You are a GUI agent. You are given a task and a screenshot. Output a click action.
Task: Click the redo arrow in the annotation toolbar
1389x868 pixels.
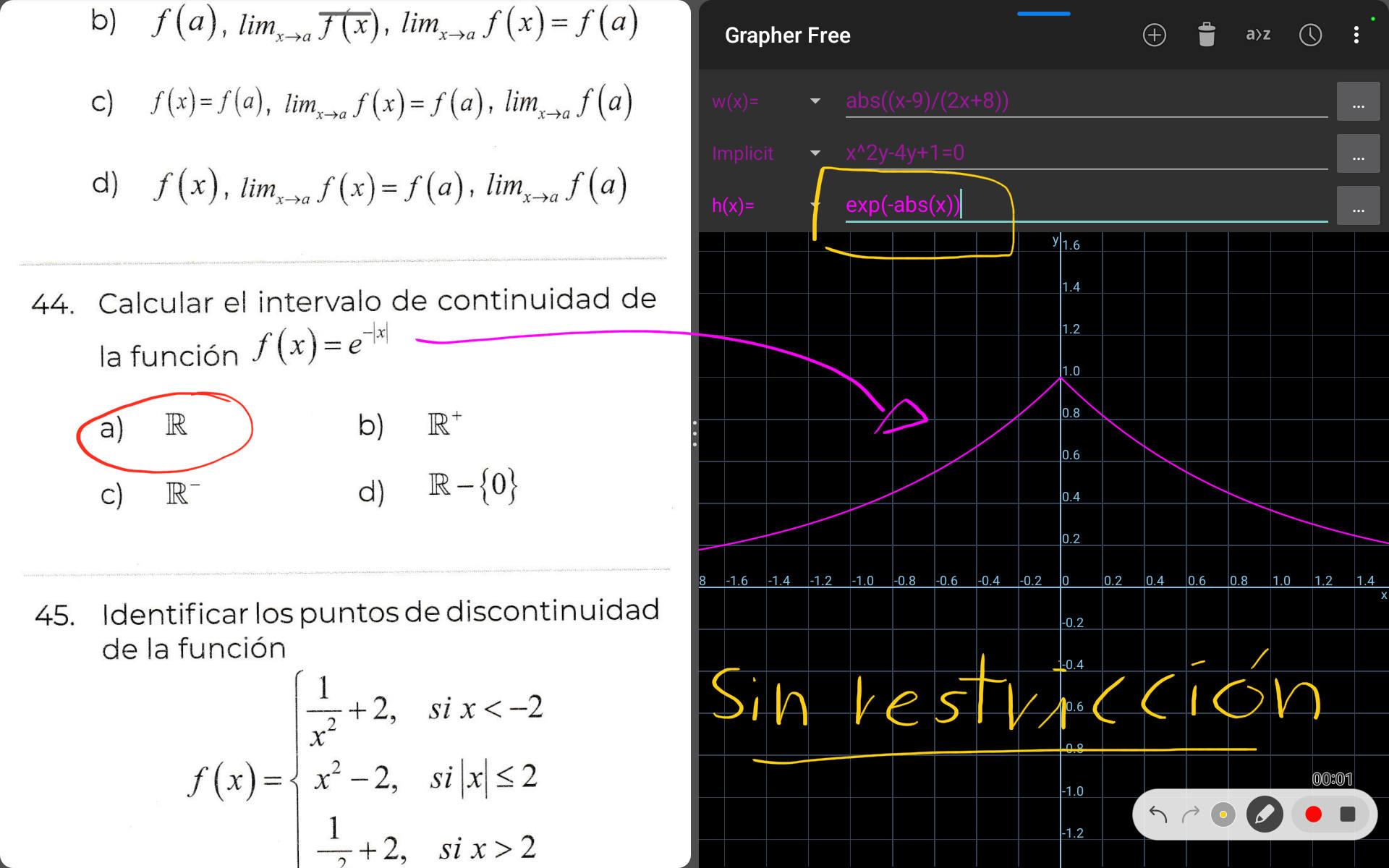point(1189,814)
